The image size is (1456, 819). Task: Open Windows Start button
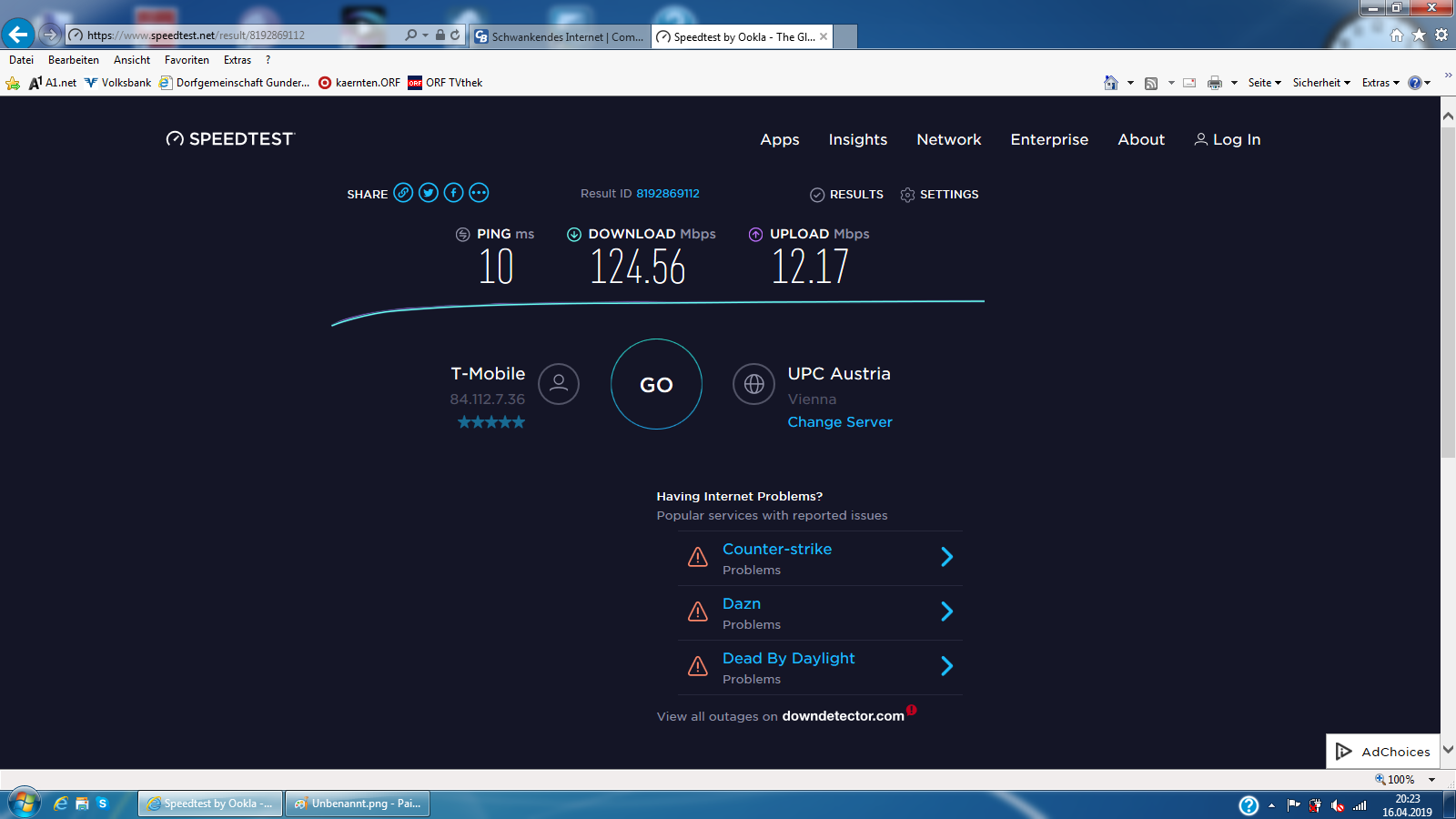tap(24, 804)
